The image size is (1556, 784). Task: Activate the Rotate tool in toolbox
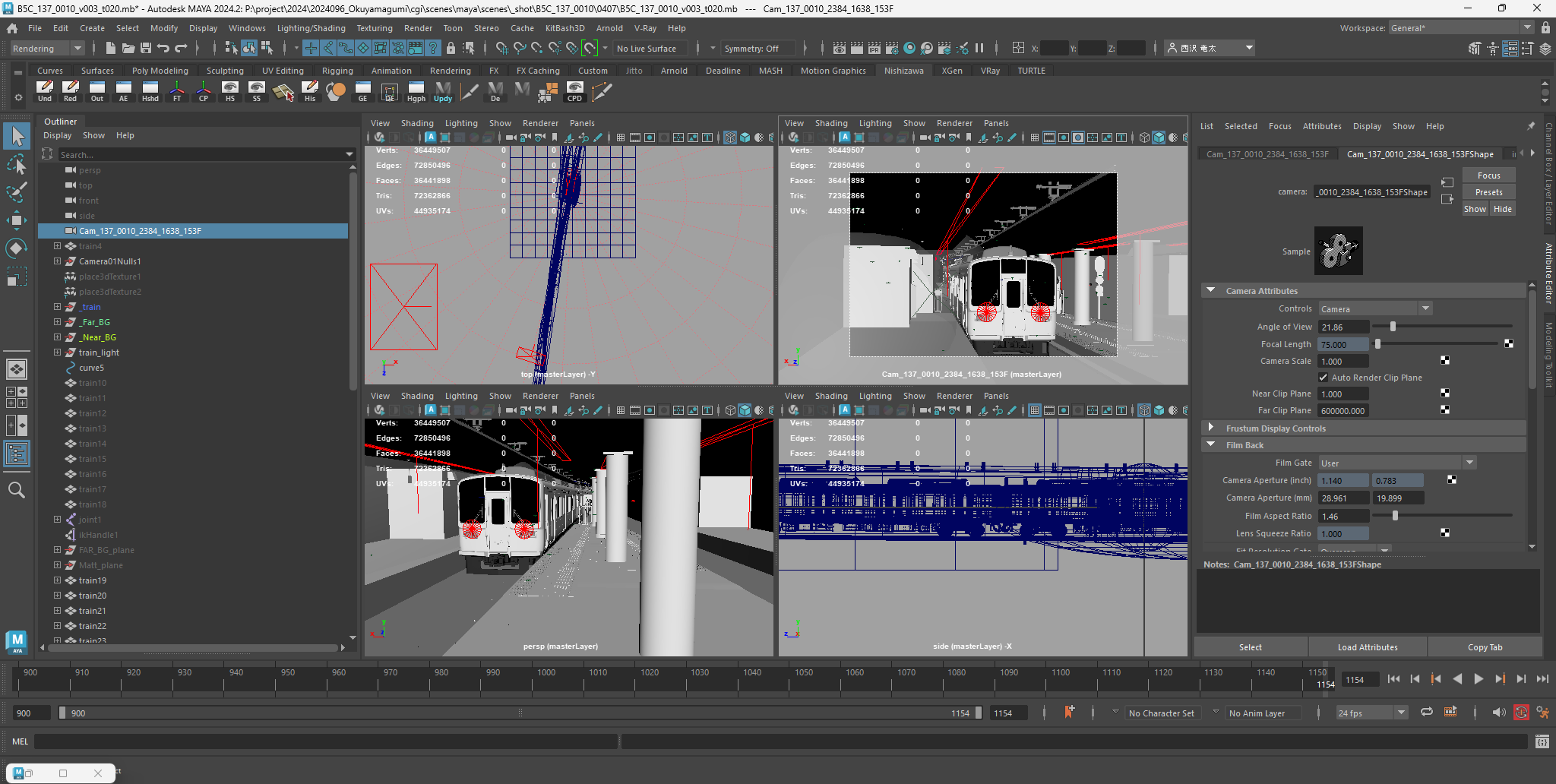point(17,248)
